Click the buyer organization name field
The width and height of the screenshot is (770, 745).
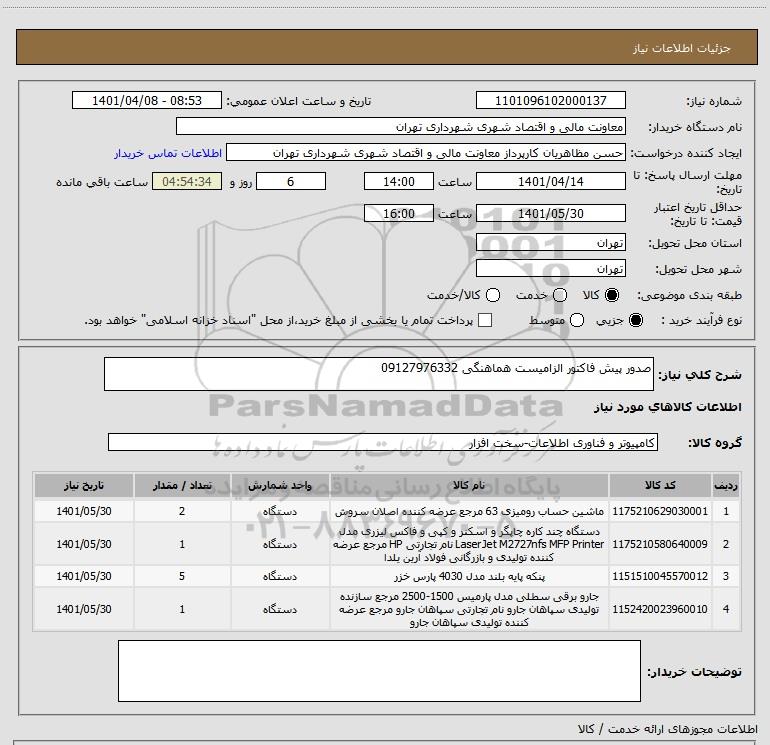(401, 126)
